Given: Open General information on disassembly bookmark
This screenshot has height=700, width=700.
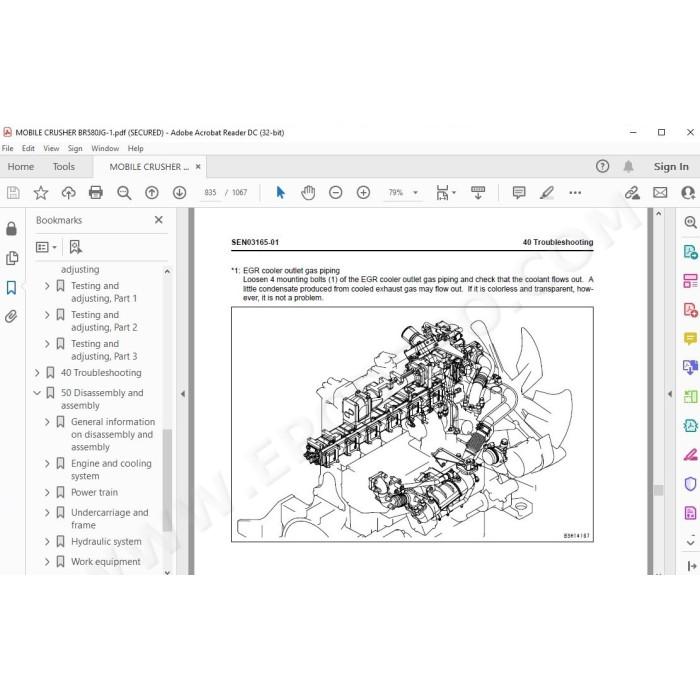Looking at the screenshot, I should (113, 434).
